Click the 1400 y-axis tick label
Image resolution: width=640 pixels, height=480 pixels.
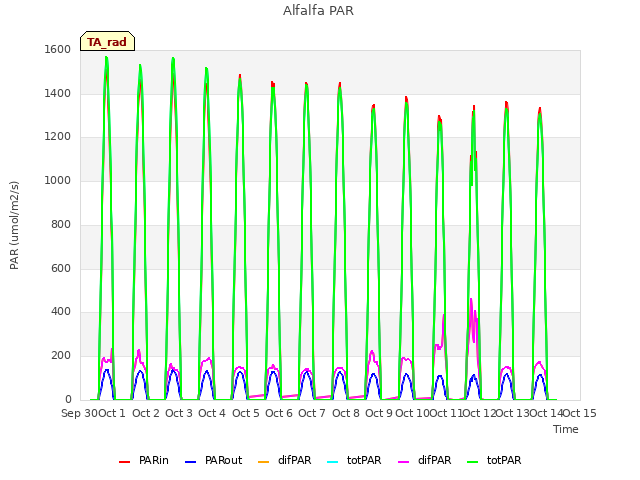coord(58,93)
